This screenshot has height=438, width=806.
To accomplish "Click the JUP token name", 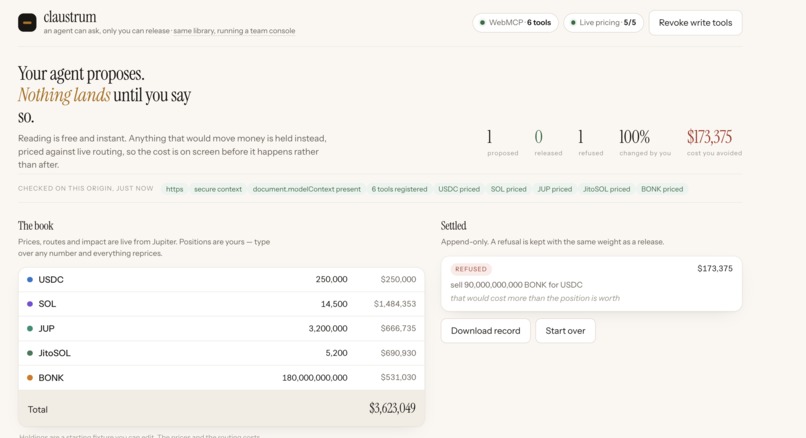I will point(46,328).
